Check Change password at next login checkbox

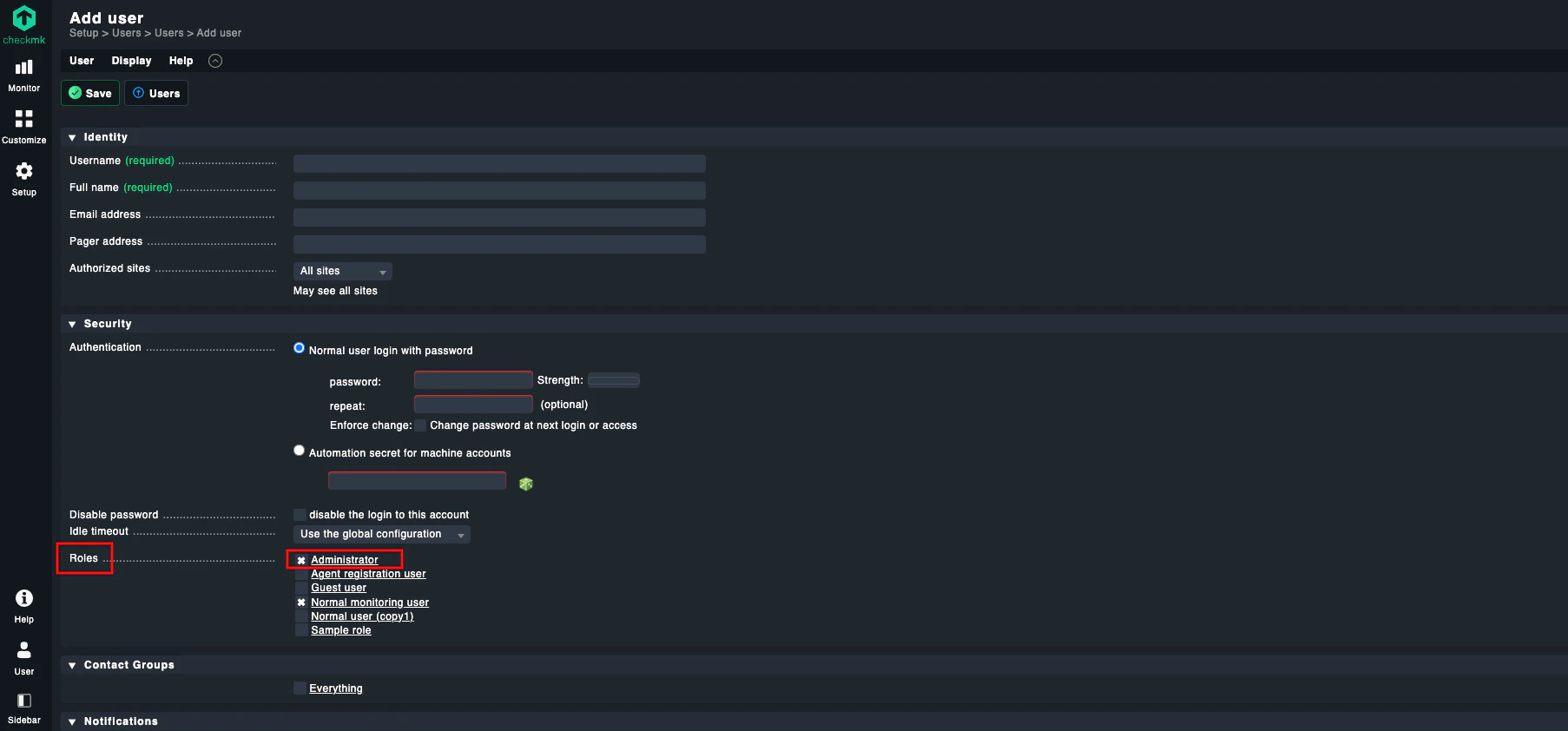(420, 425)
